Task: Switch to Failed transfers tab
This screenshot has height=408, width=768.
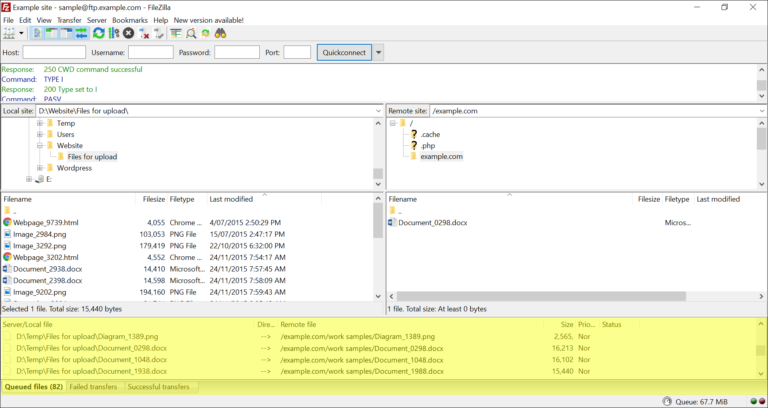Action: 93,386
